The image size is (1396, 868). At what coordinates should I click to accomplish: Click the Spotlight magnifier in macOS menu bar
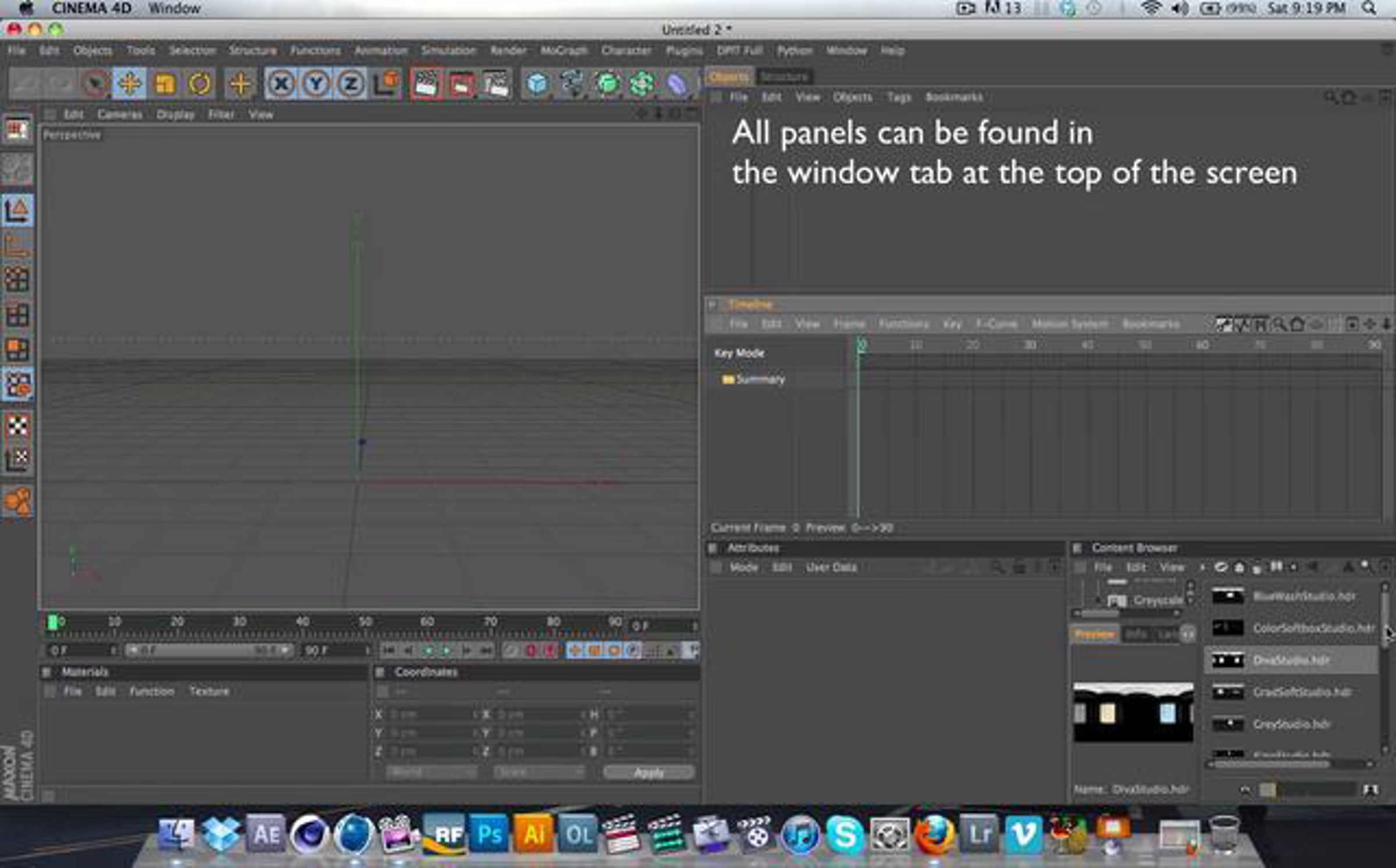point(1369,8)
